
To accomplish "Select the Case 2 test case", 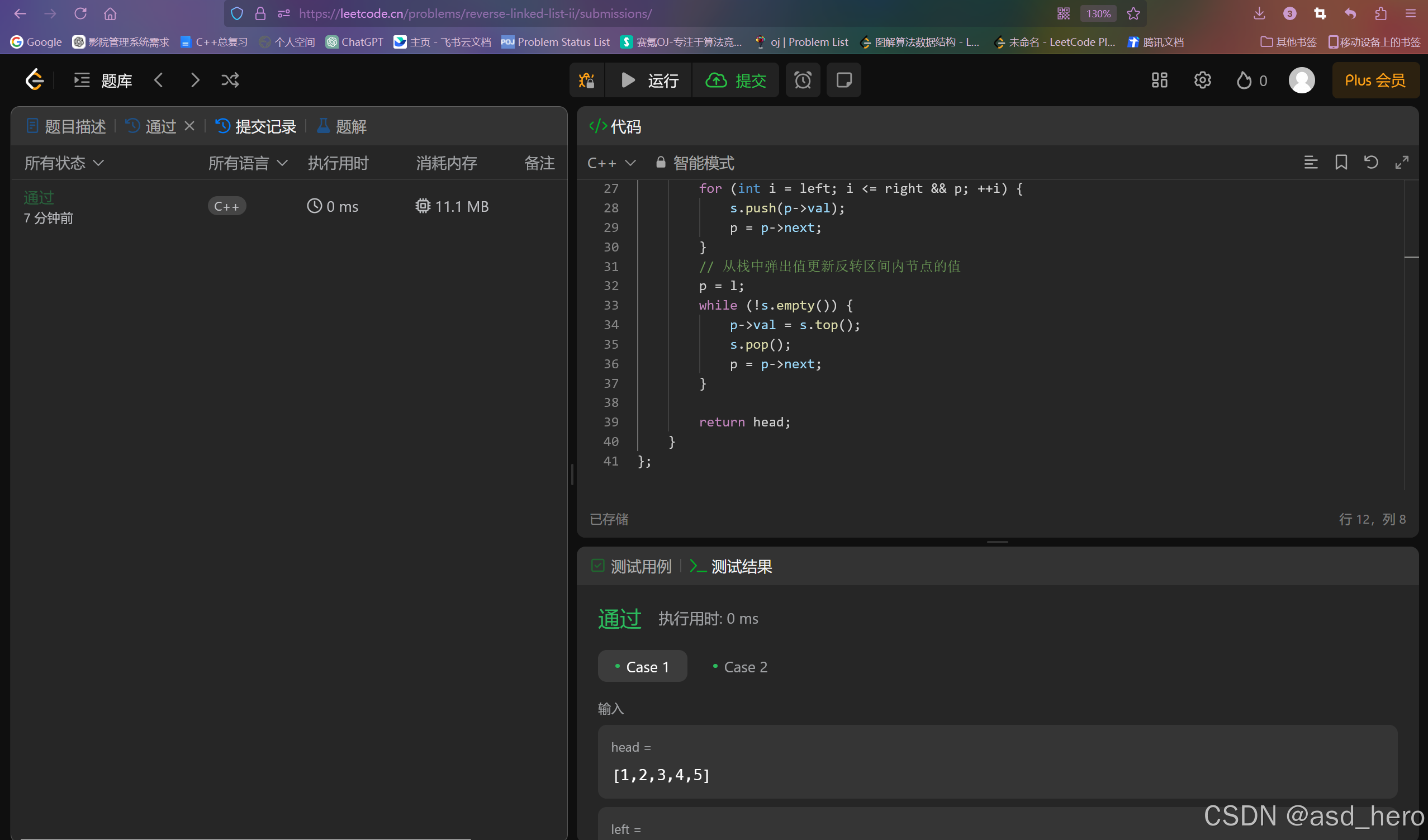I will (740, 667).
